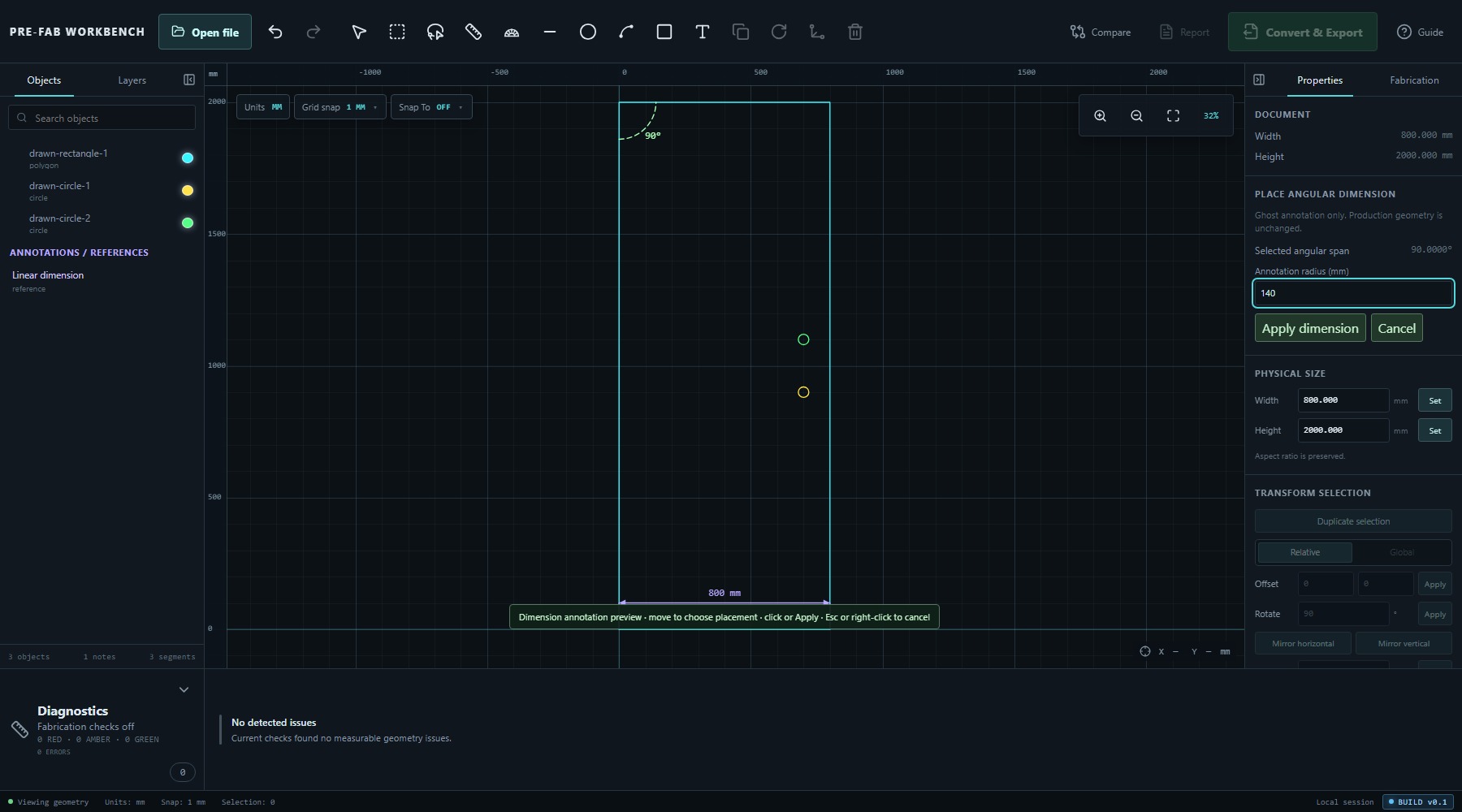1462x812 pixels.
Task: Click cyan swatch of drawn-rectangle-1
Action: [188, 158]
